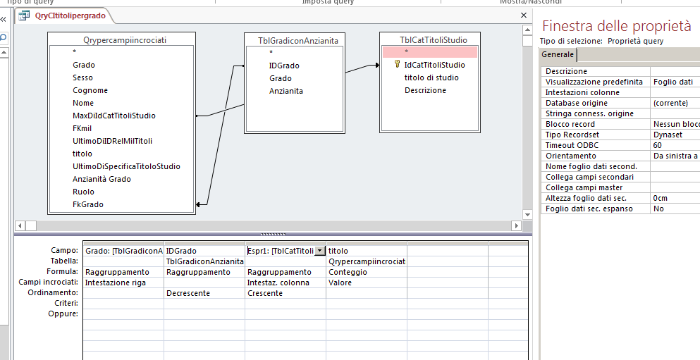Expand navigation pane with double-chevron icon
Viewport: 700px width, 360px height.
3,19
